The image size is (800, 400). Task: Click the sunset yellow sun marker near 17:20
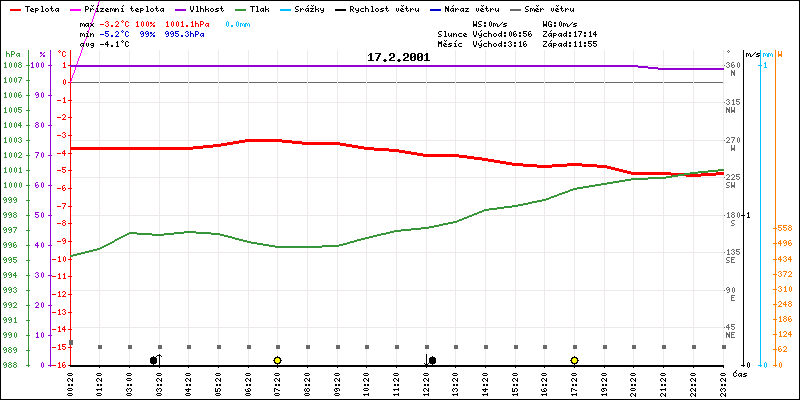(x=575, y=360)
